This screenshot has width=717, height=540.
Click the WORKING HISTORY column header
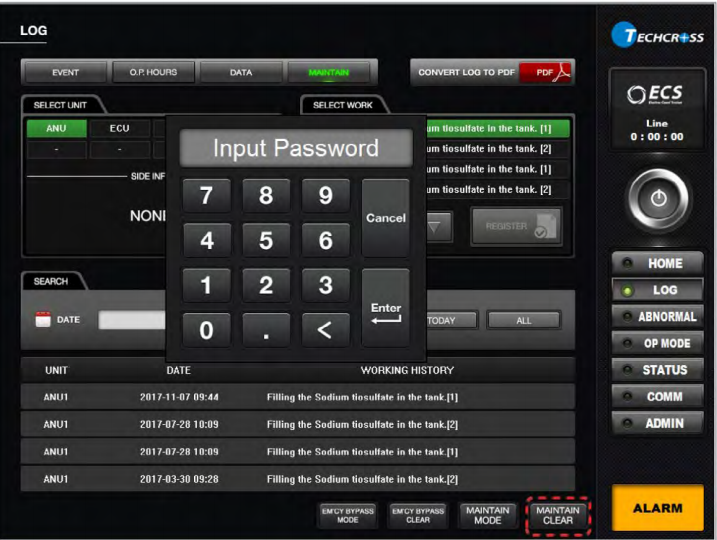[407, 370]
